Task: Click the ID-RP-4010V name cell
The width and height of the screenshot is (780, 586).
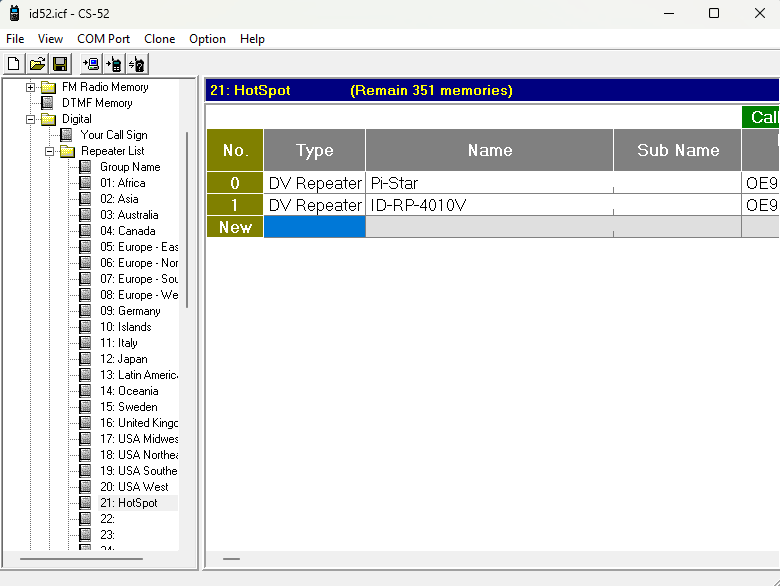Action: (x=489, y=204)
